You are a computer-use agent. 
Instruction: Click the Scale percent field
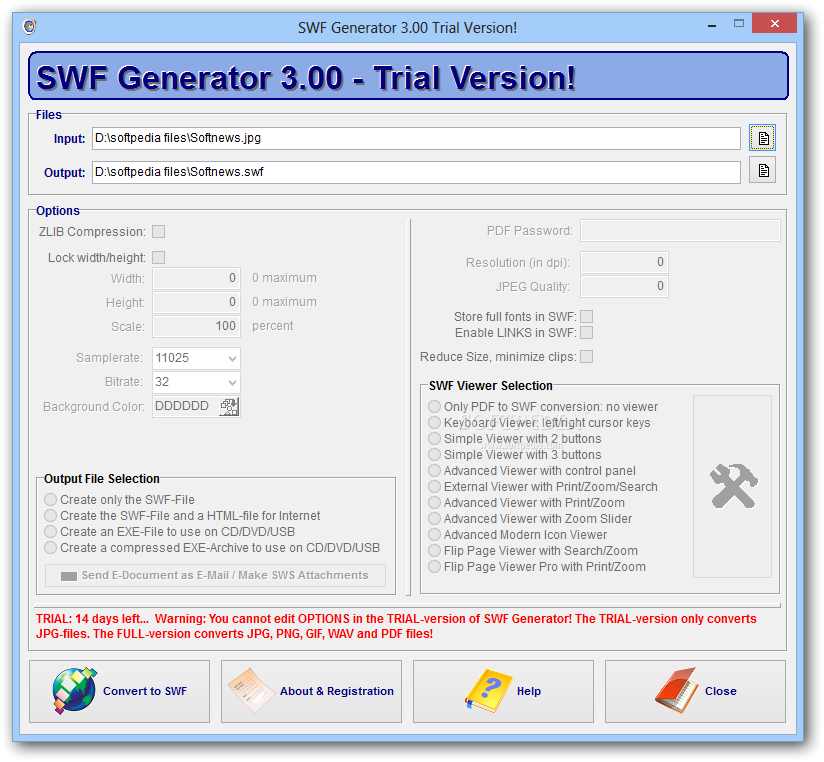click(x=197, y=326)
